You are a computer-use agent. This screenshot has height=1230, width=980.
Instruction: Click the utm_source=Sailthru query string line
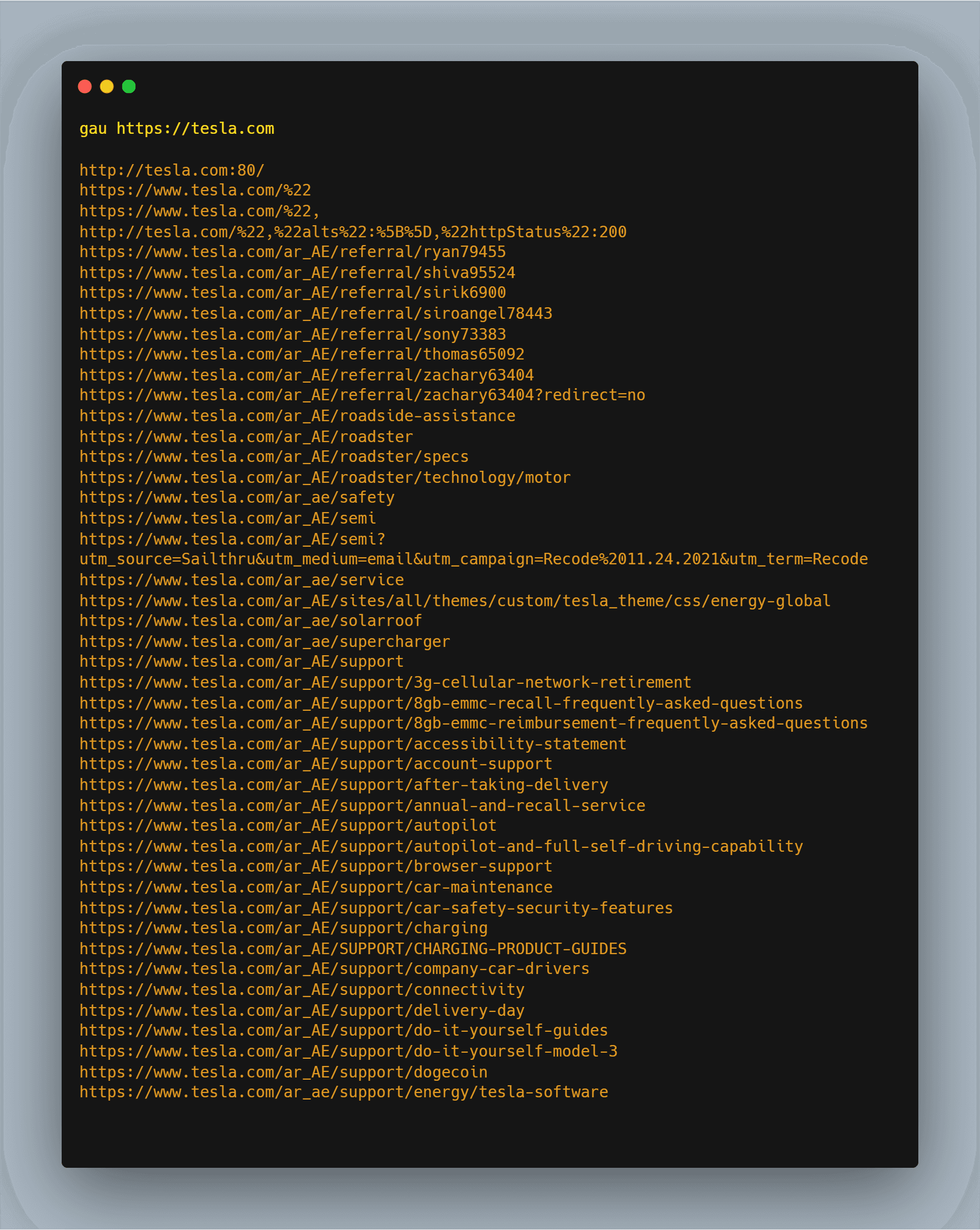473,559
